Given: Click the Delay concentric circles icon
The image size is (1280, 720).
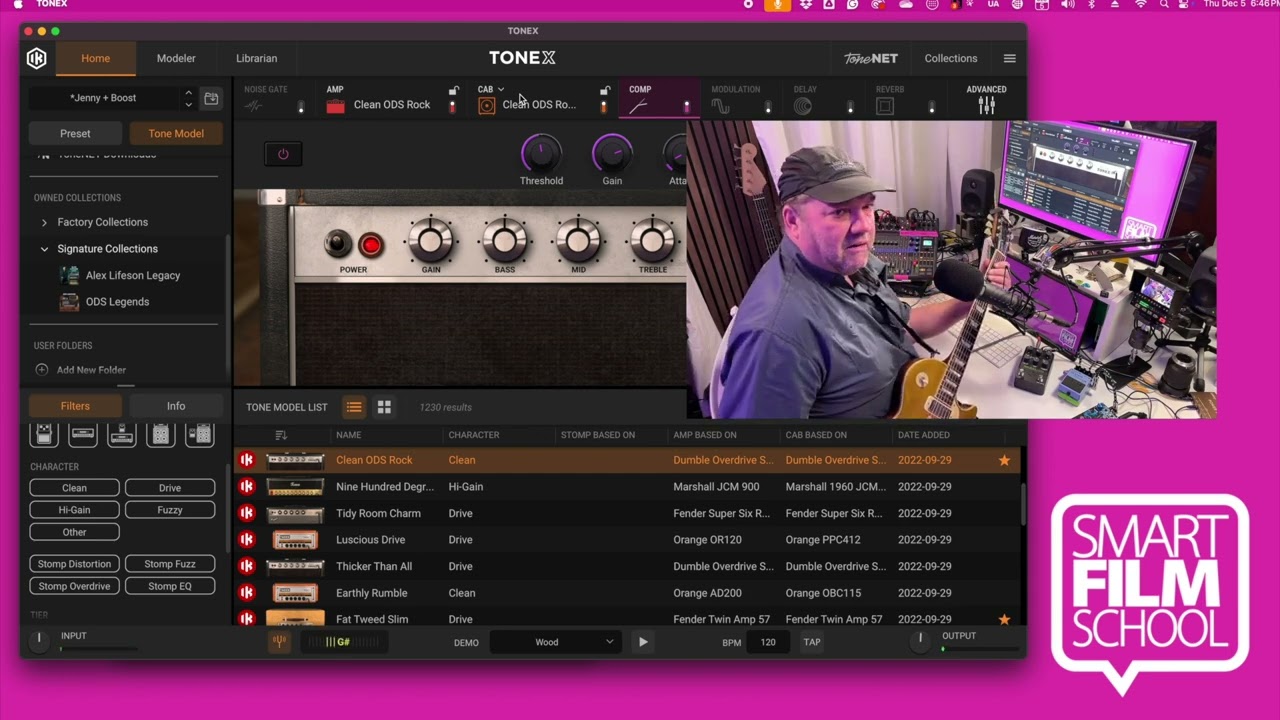Looking at the screenshot, I should coord(802,106).
